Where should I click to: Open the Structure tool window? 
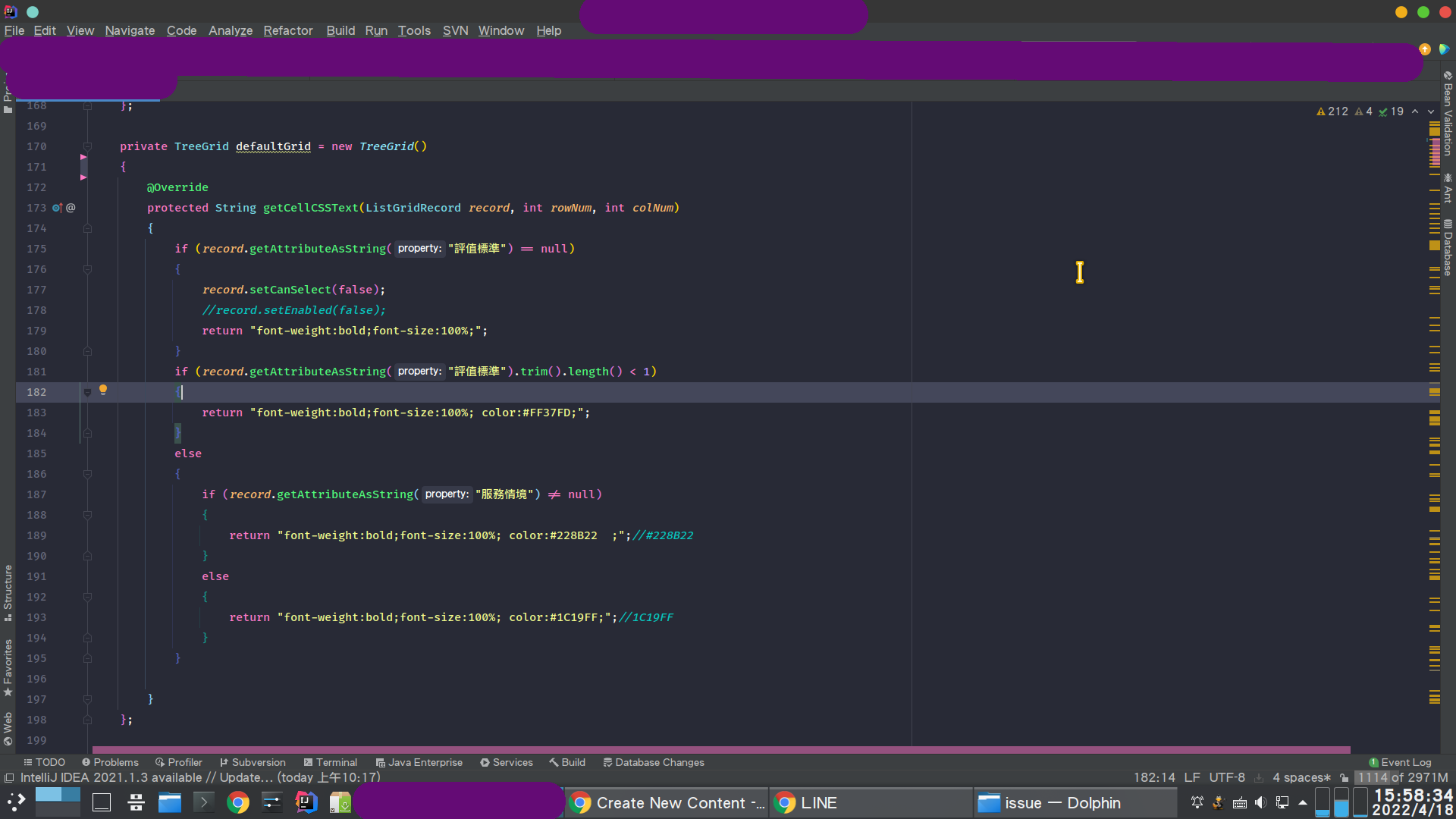(8, 593)
